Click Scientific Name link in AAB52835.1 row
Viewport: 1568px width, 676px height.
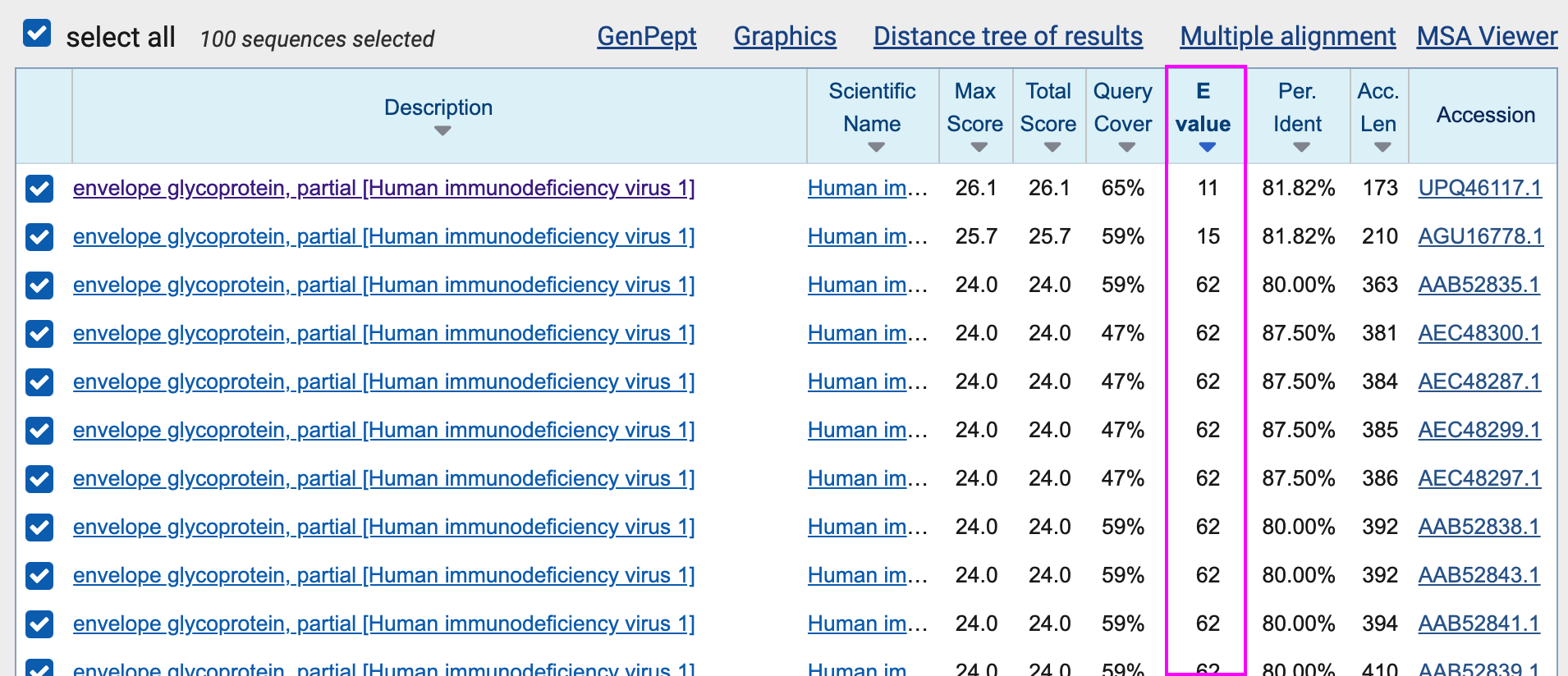[866, 285]
